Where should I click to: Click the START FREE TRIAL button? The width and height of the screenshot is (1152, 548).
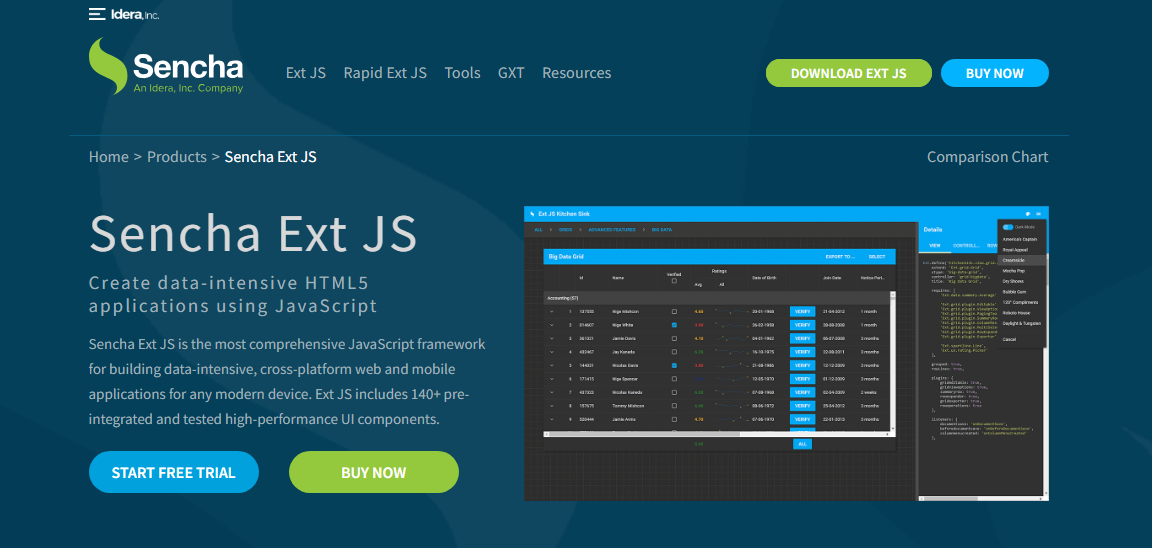173,472
